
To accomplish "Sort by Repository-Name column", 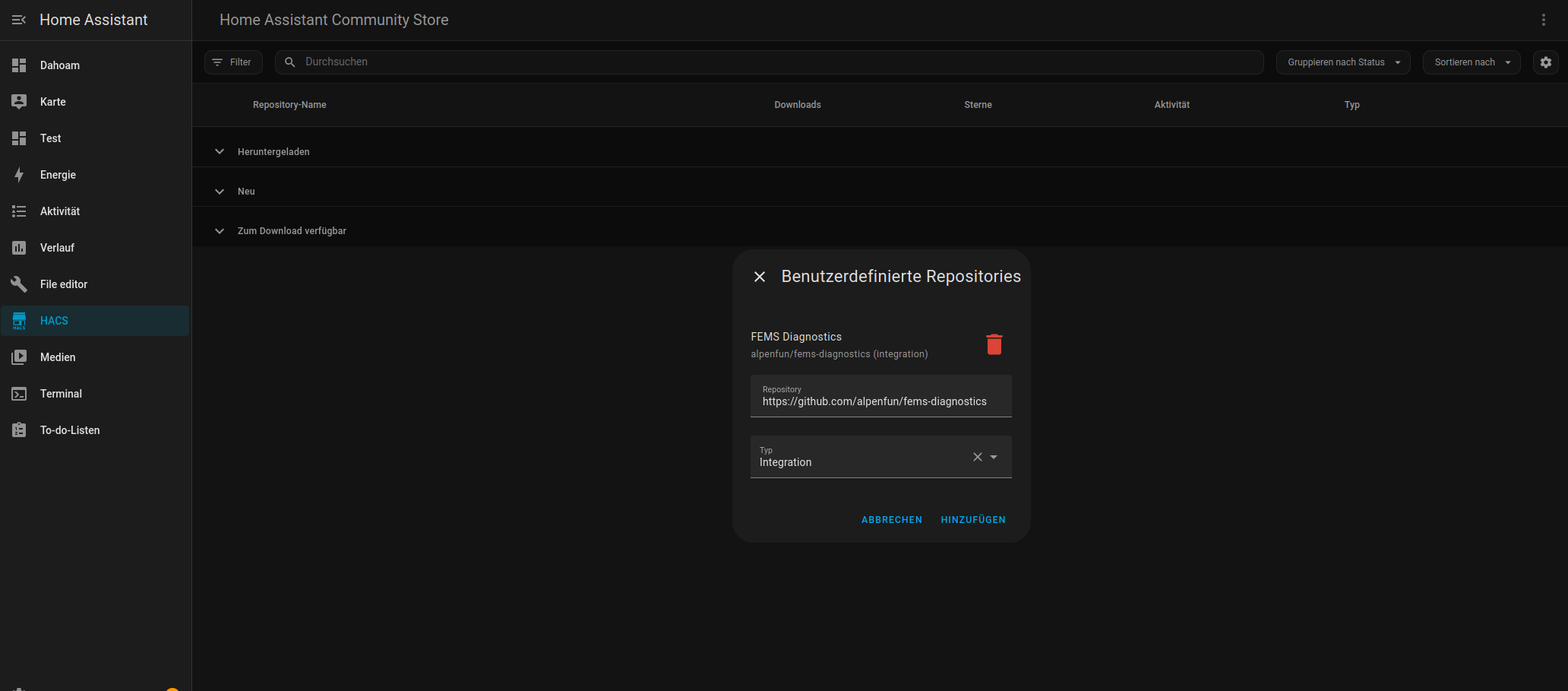I will (289, 105).
